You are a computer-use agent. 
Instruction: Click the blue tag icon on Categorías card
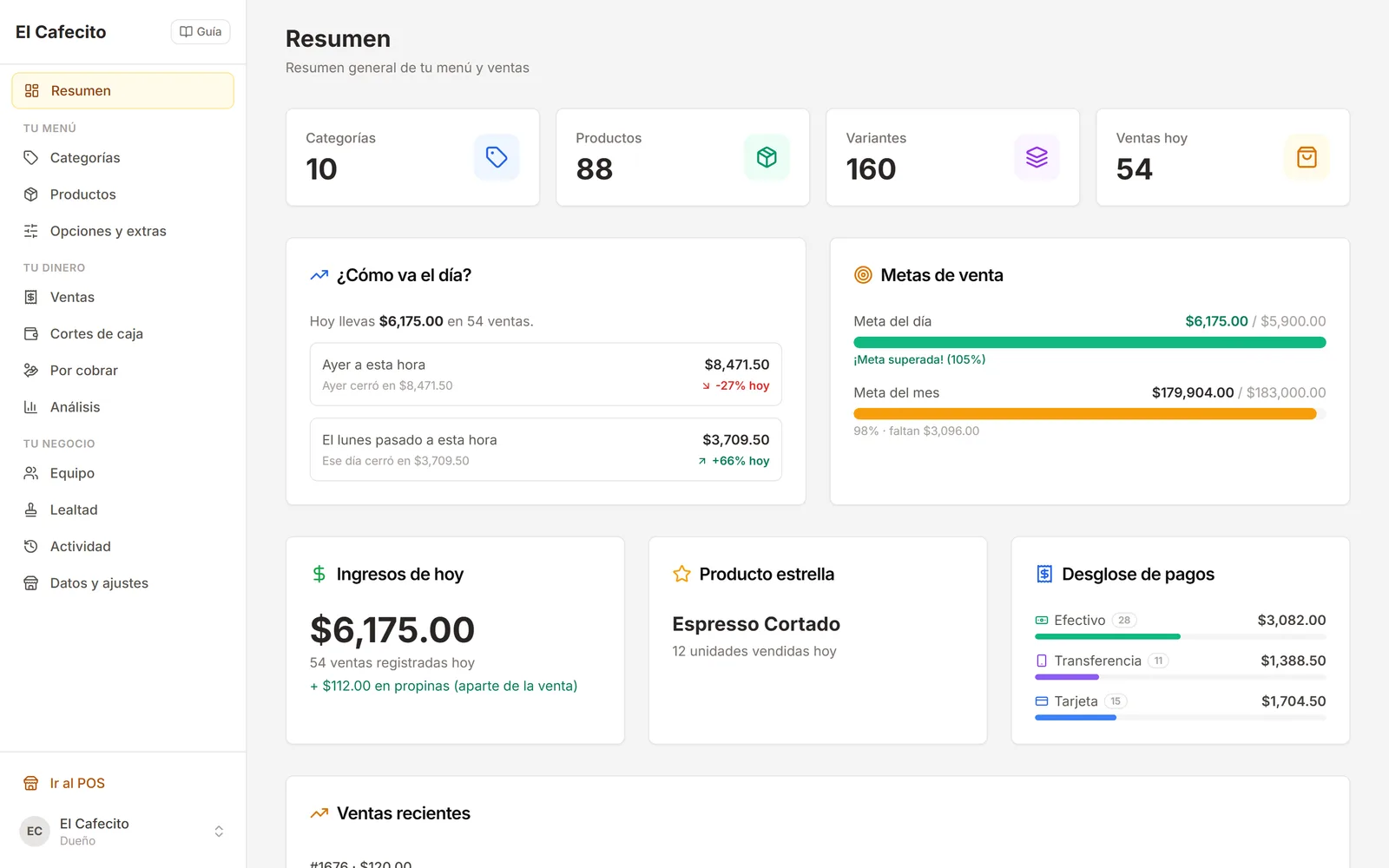[x=497, y=157]
